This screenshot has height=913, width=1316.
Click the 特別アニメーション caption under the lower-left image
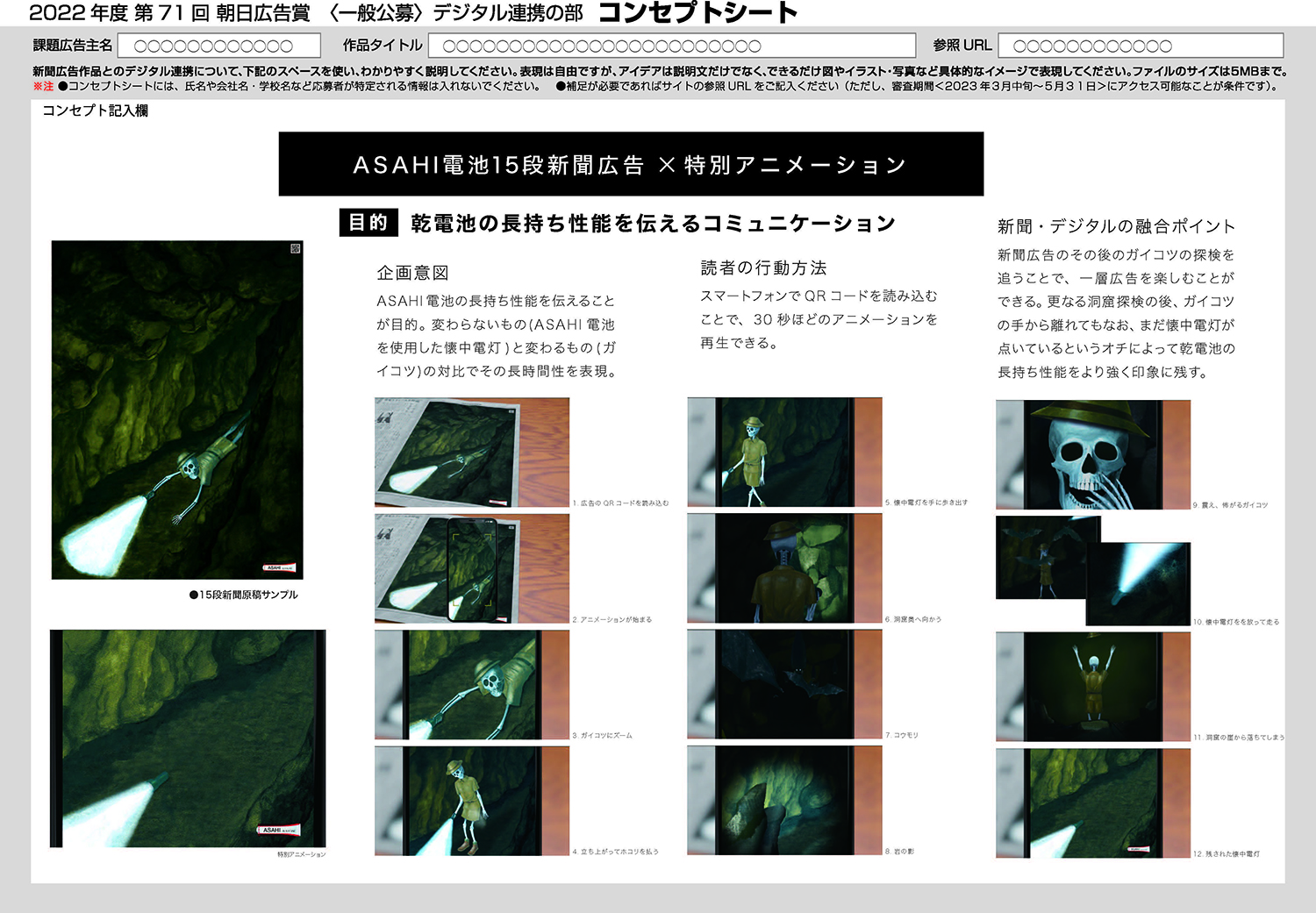301,854
